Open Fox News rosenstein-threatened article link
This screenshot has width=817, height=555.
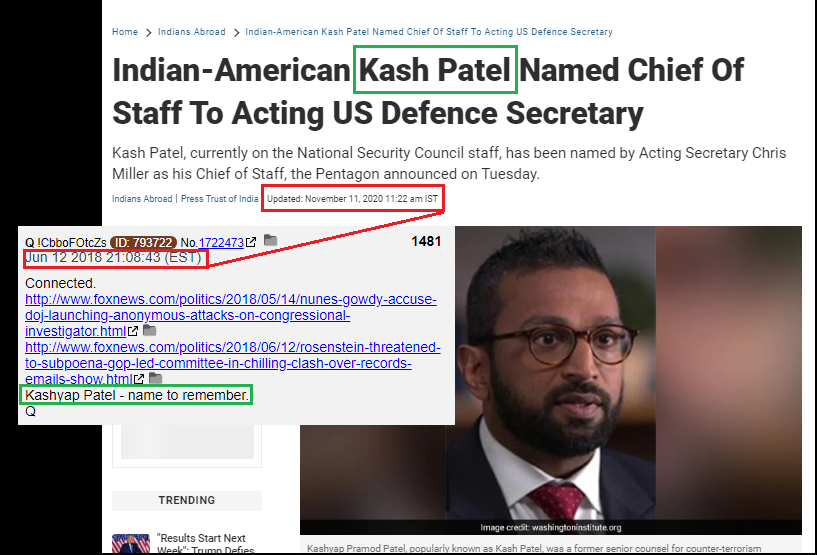233,363
